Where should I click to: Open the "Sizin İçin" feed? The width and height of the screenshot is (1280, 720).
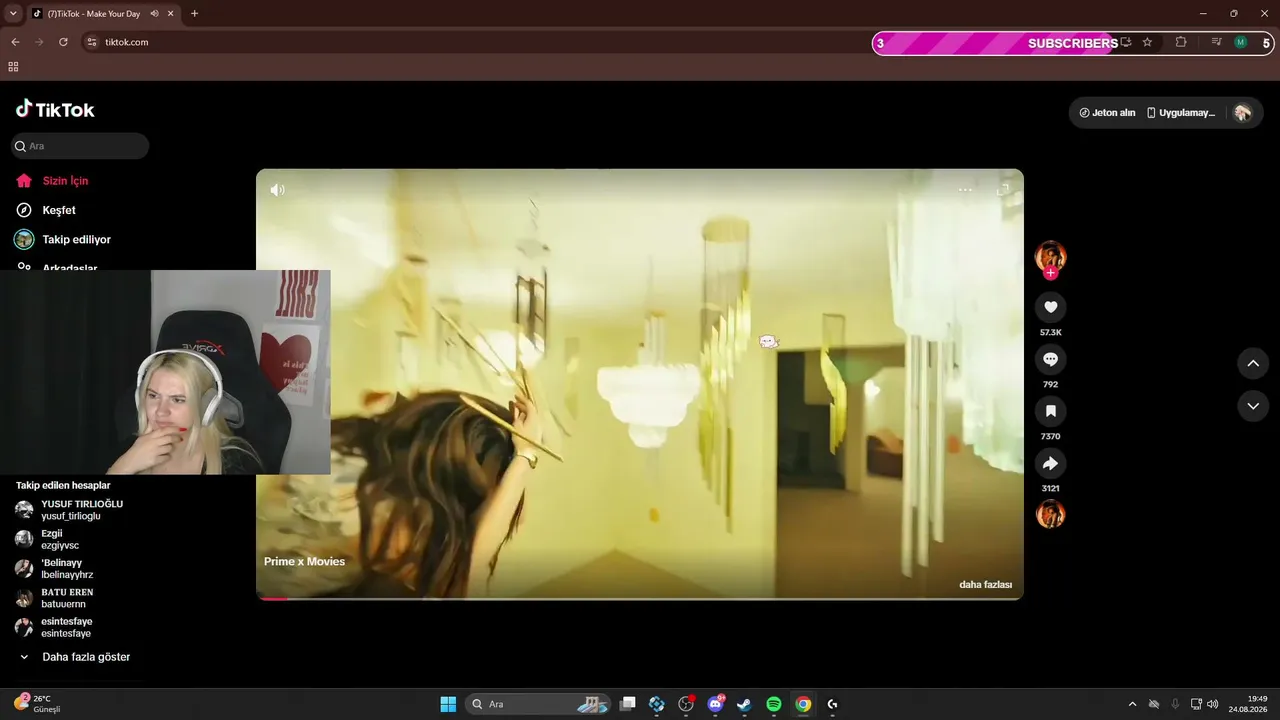point(52,181)
